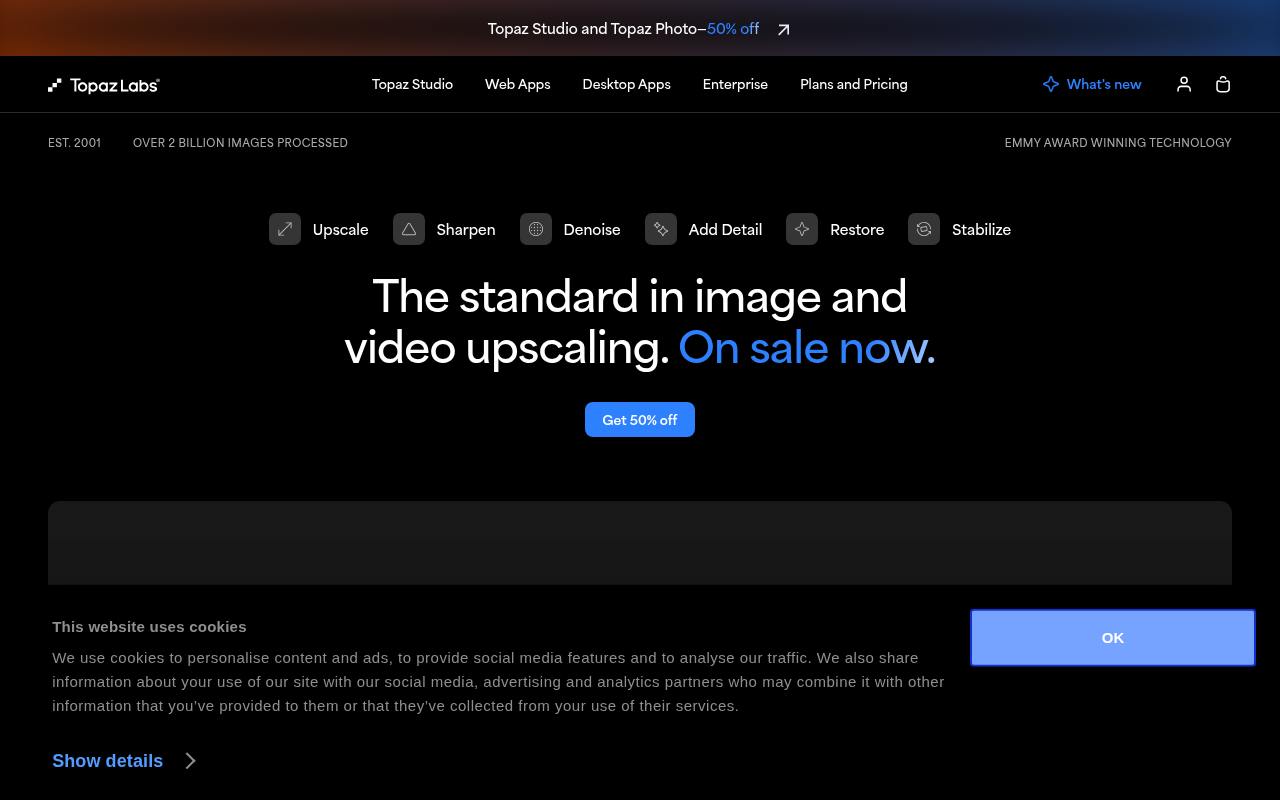Open the Desktop Apps menu
The height and width of the screenshot is (800, 1280).
(x=627, y=84)
